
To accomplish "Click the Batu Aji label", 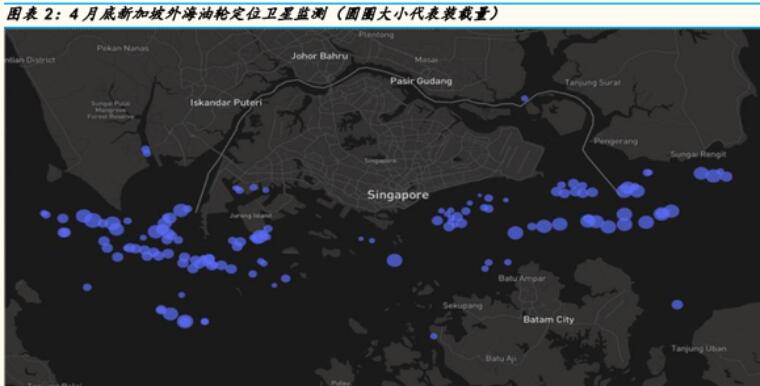I will (501, 359).
